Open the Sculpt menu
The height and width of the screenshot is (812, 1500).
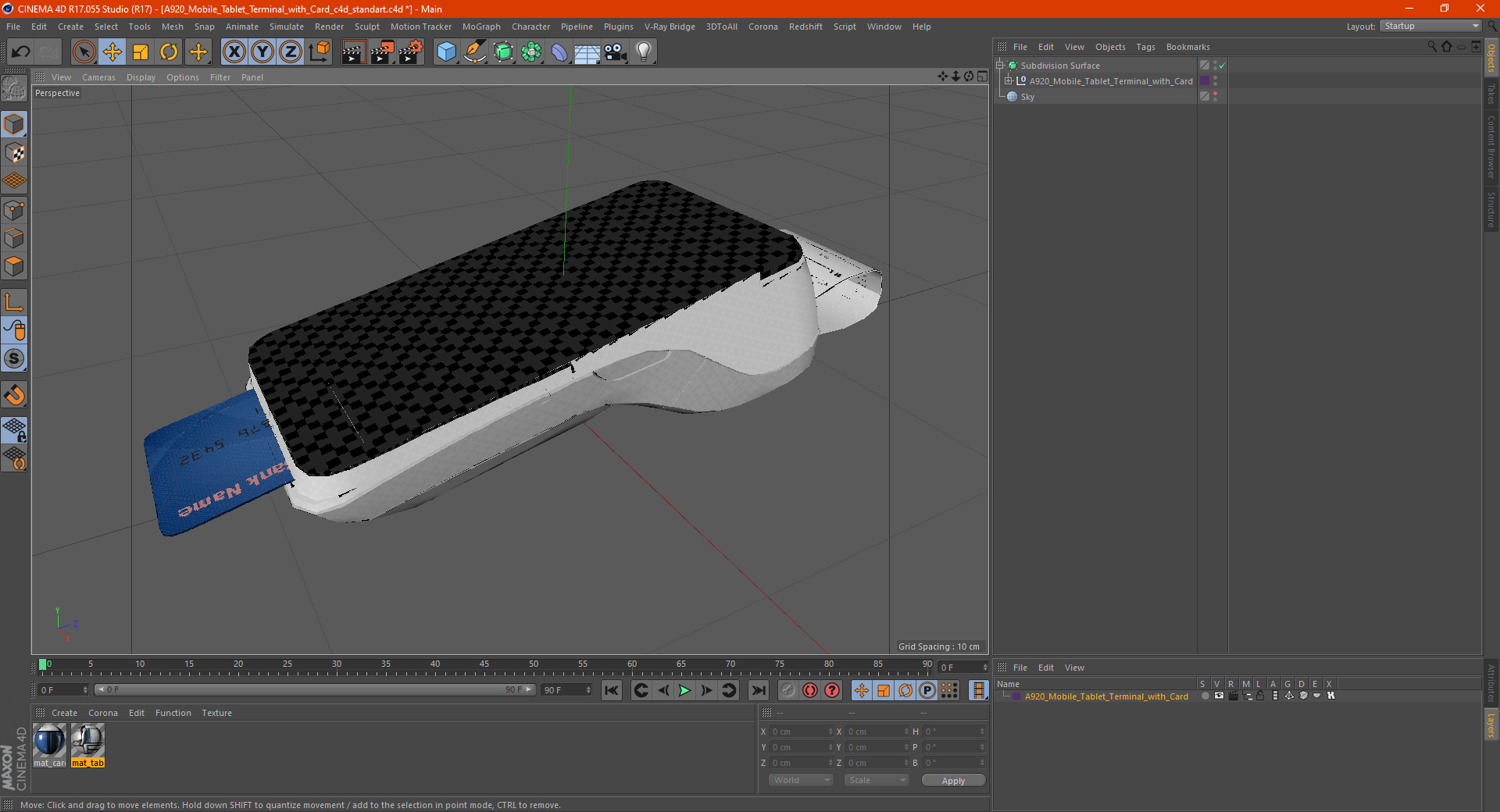click(x=367, y=27)
